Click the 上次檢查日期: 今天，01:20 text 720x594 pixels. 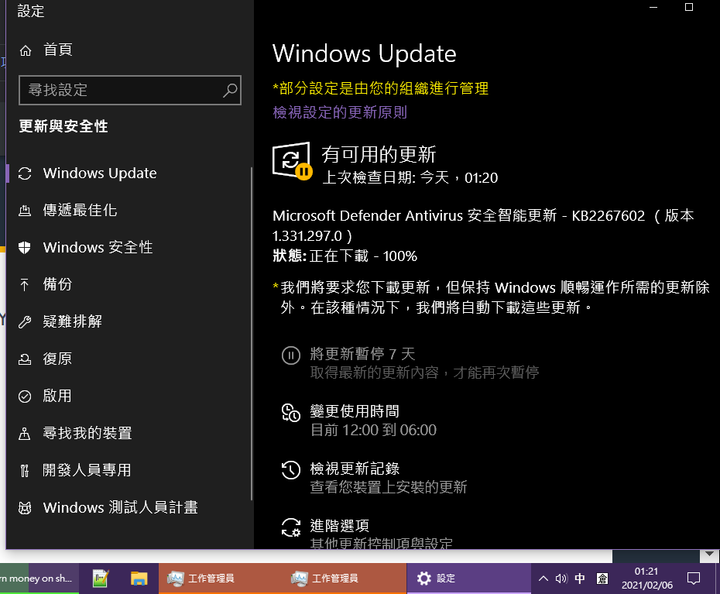tap(410, 178)
